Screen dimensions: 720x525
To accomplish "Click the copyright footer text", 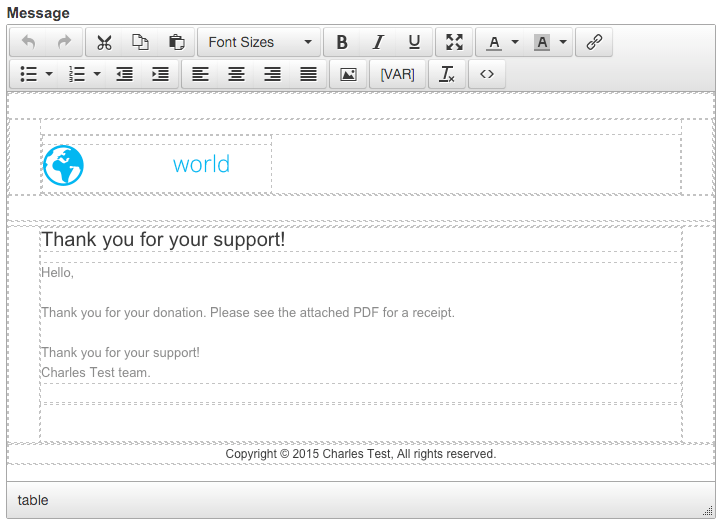I will coord(360,454).
